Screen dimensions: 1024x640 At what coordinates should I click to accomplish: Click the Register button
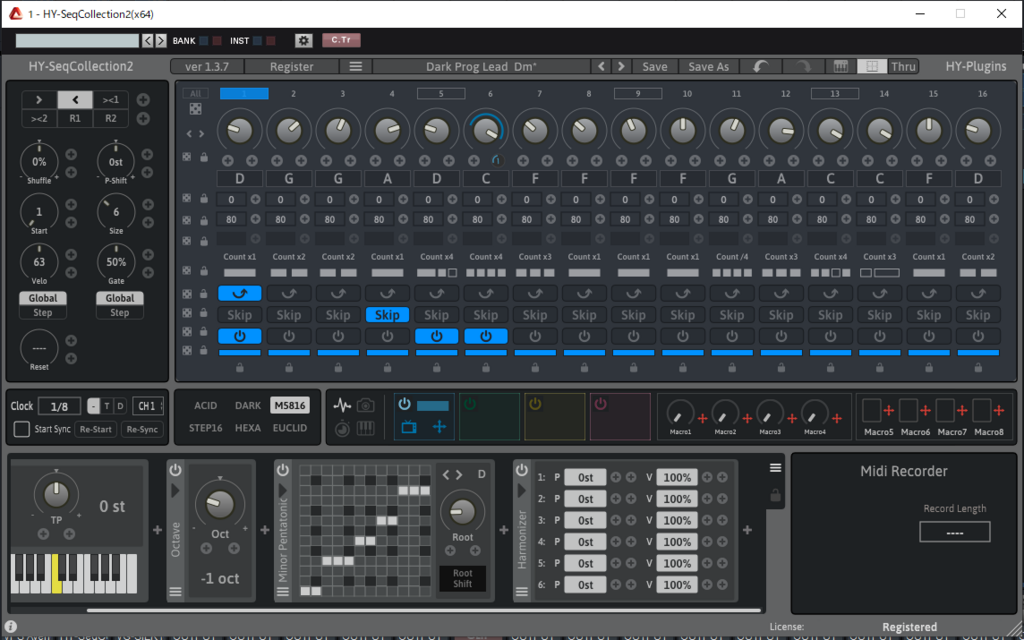(x=291, y=66)
